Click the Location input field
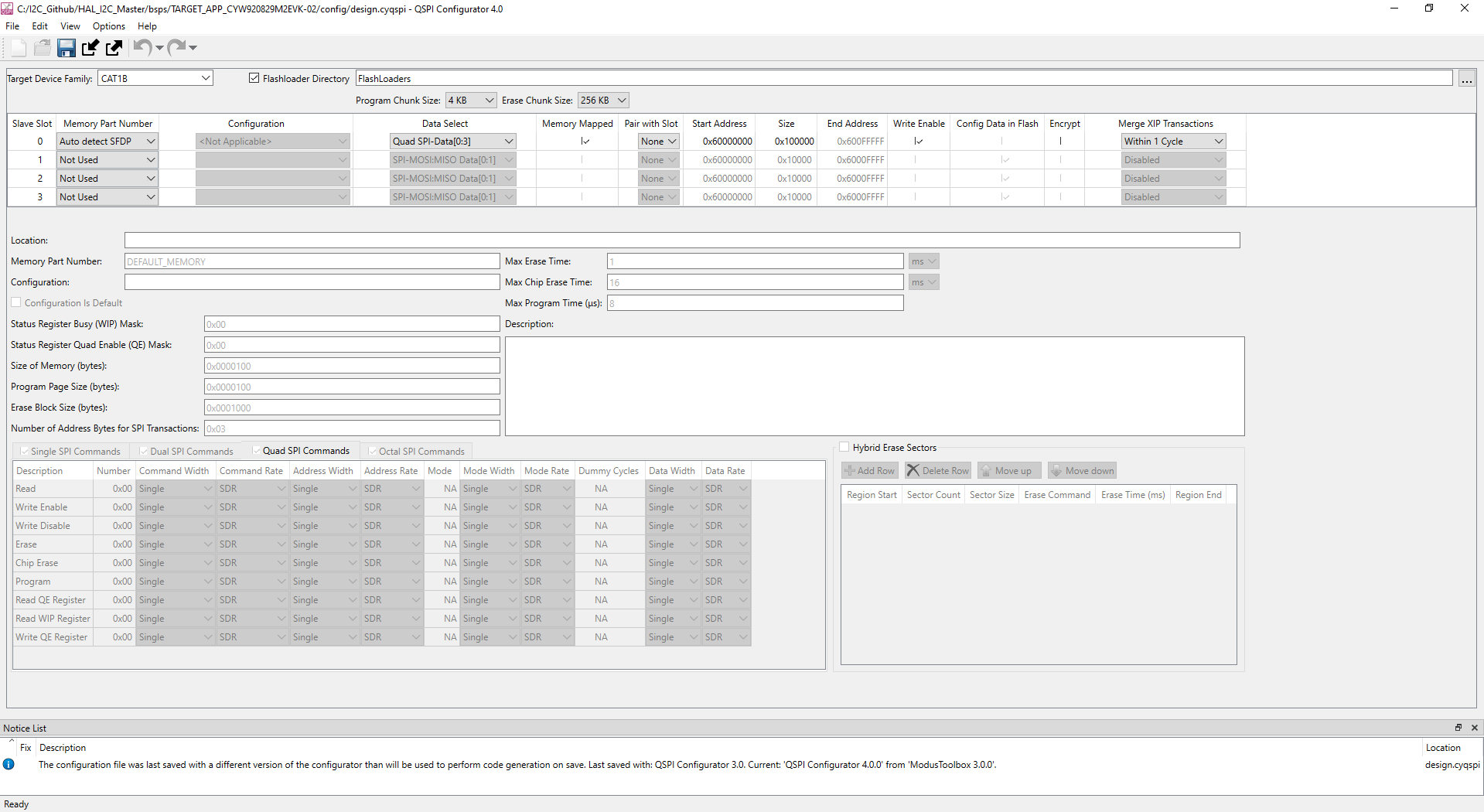1484x812 pixels. click(682, 241)
